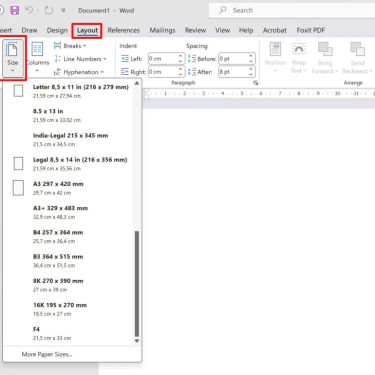Click the Position button

[x=275, y=57]
